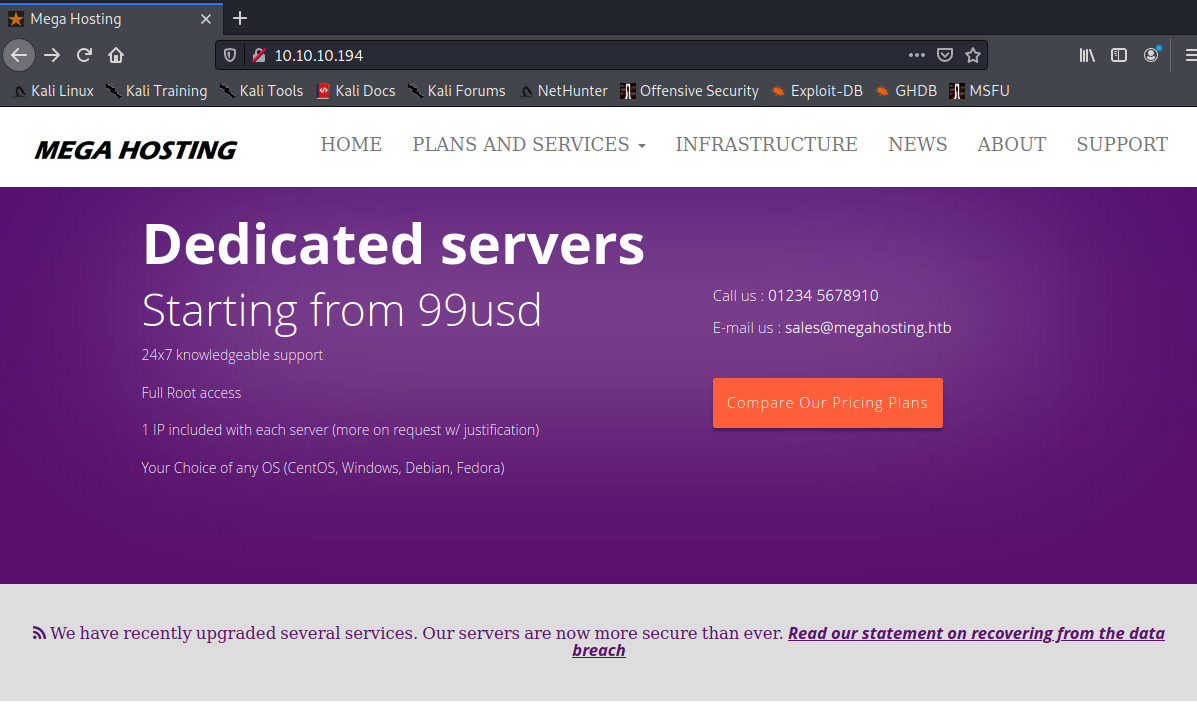The height and width of the screenshot is (712, 1197).
Task: Click the browser back arrow button
Action: (19, 55)
